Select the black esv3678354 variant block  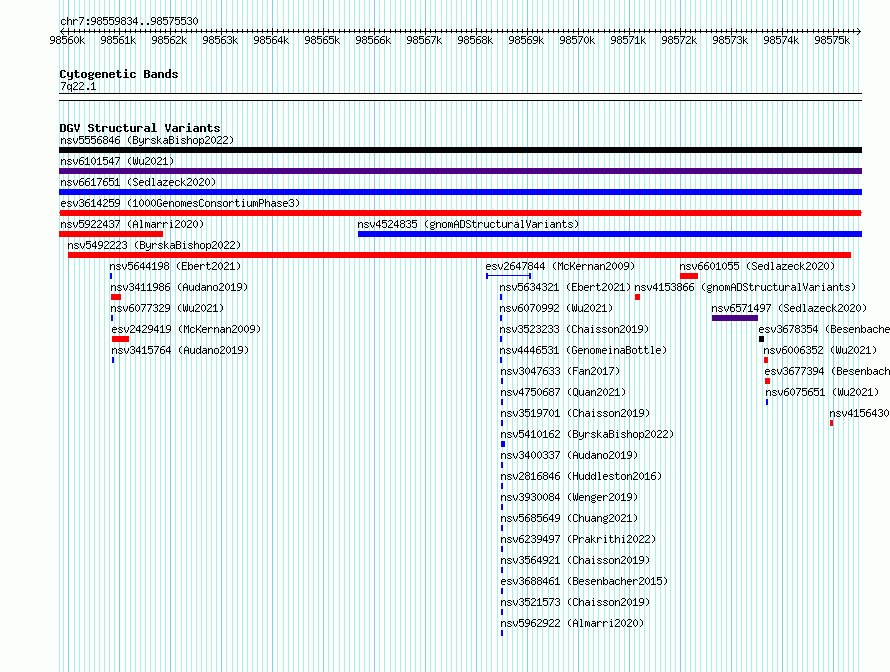[x=762, y=339]
